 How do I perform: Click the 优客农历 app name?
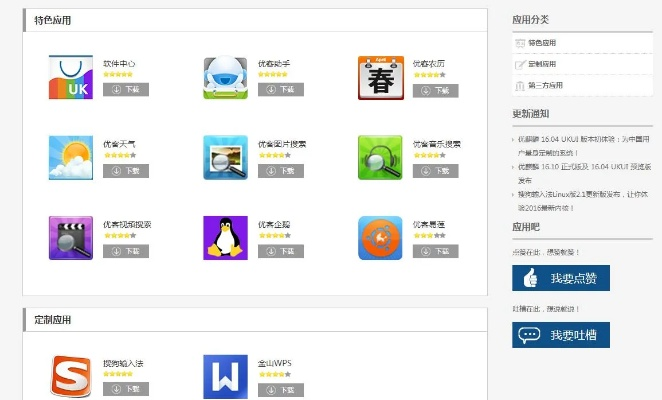point(429,64)
